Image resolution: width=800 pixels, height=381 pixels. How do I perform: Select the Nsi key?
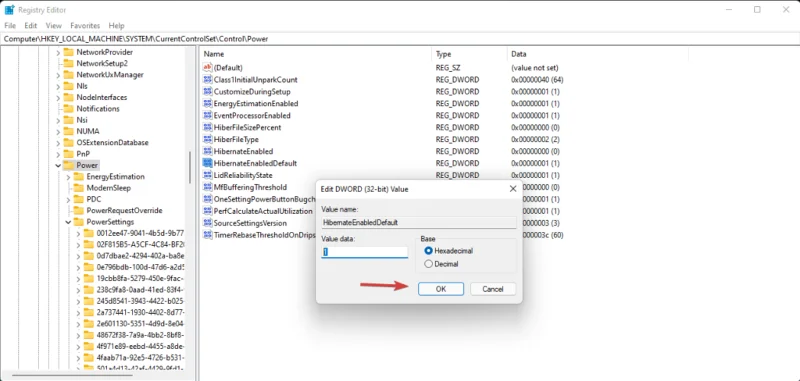82,120
